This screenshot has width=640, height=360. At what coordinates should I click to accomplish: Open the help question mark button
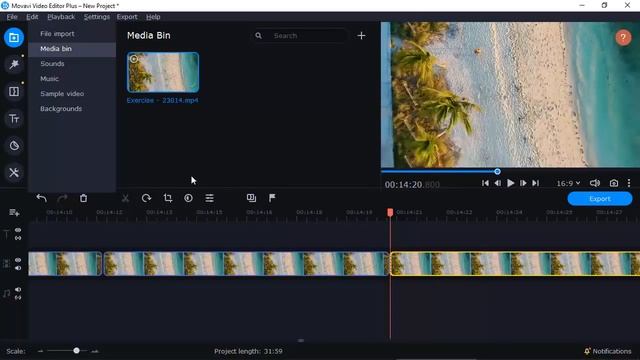[x=623, y=38]
